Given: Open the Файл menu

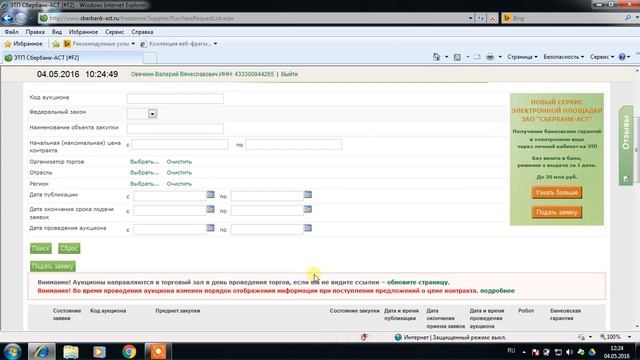Looking at the screenshot, I should 11,32.
